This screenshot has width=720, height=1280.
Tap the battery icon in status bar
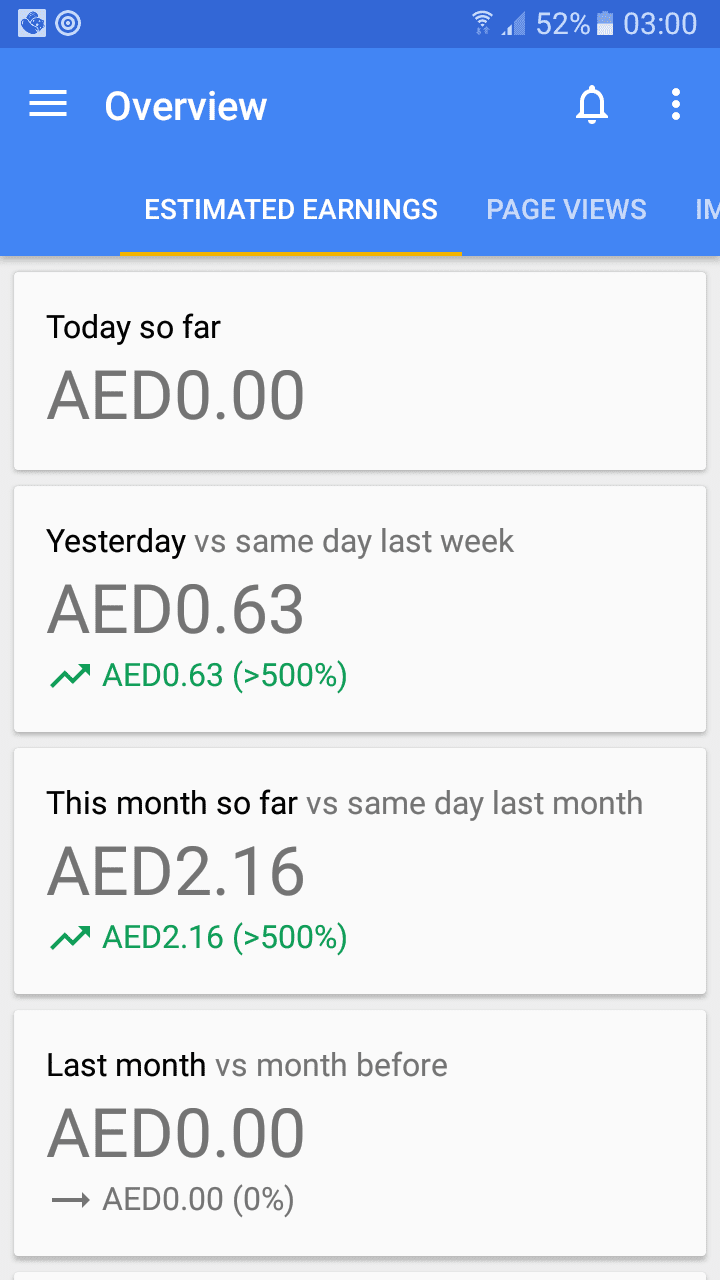[604, 23]
